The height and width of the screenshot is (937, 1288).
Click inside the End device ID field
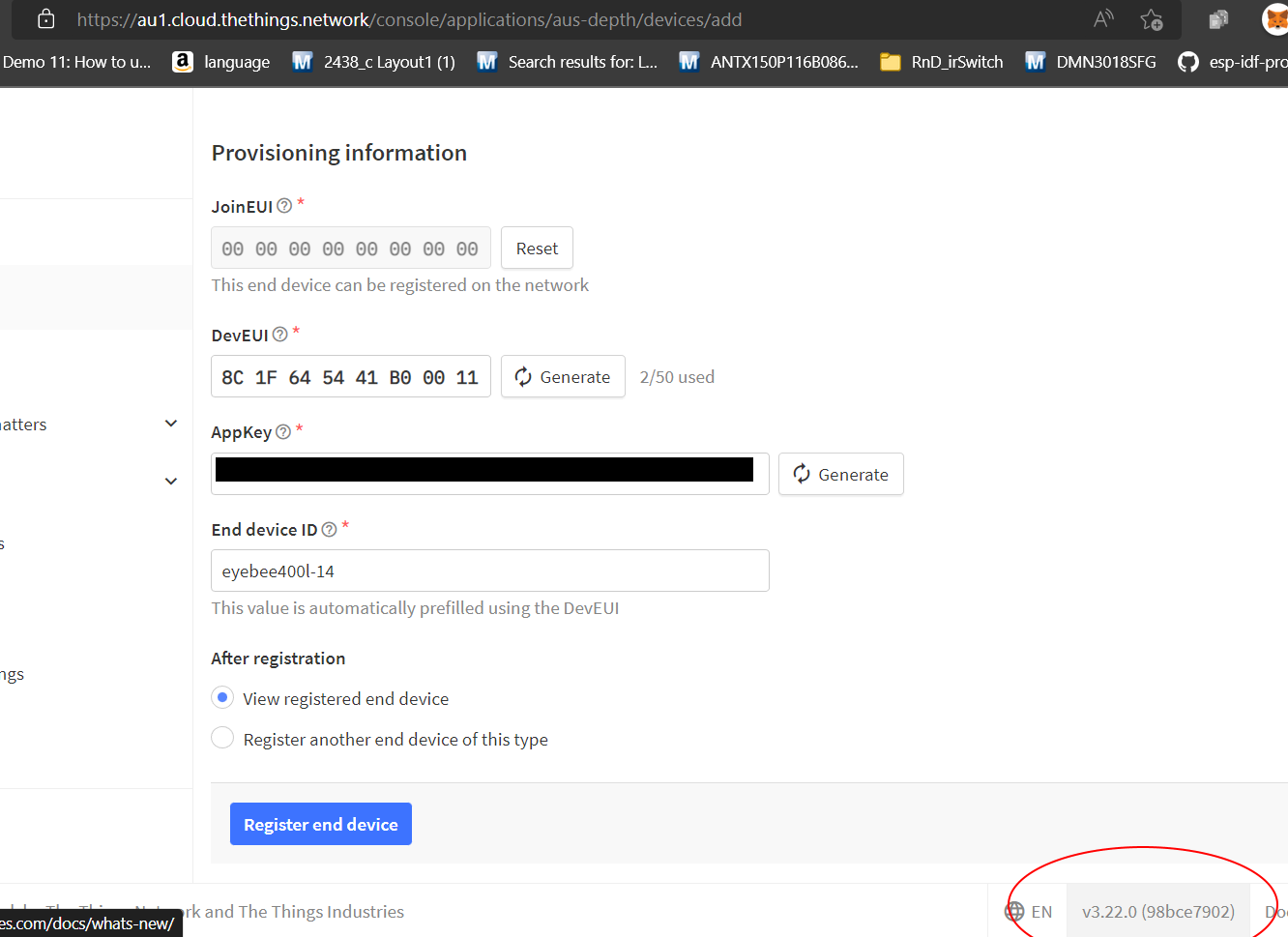coord(489,571)
